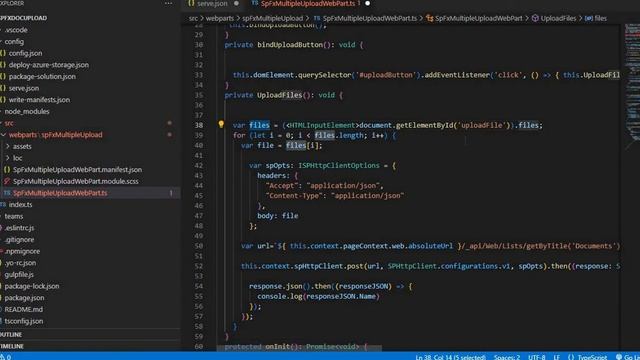The image size is (640, 360).
Task: Click the "body: file" line
Action: (278, 216)
